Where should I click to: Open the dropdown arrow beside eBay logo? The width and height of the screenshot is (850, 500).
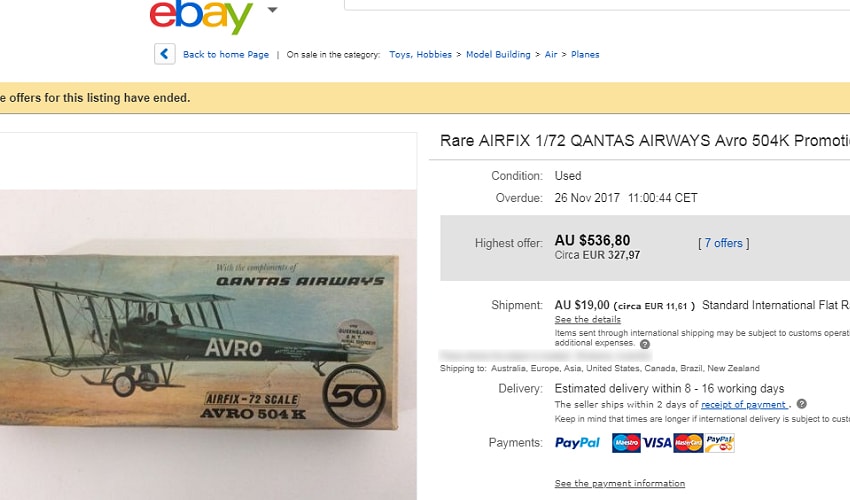(273, 10)
